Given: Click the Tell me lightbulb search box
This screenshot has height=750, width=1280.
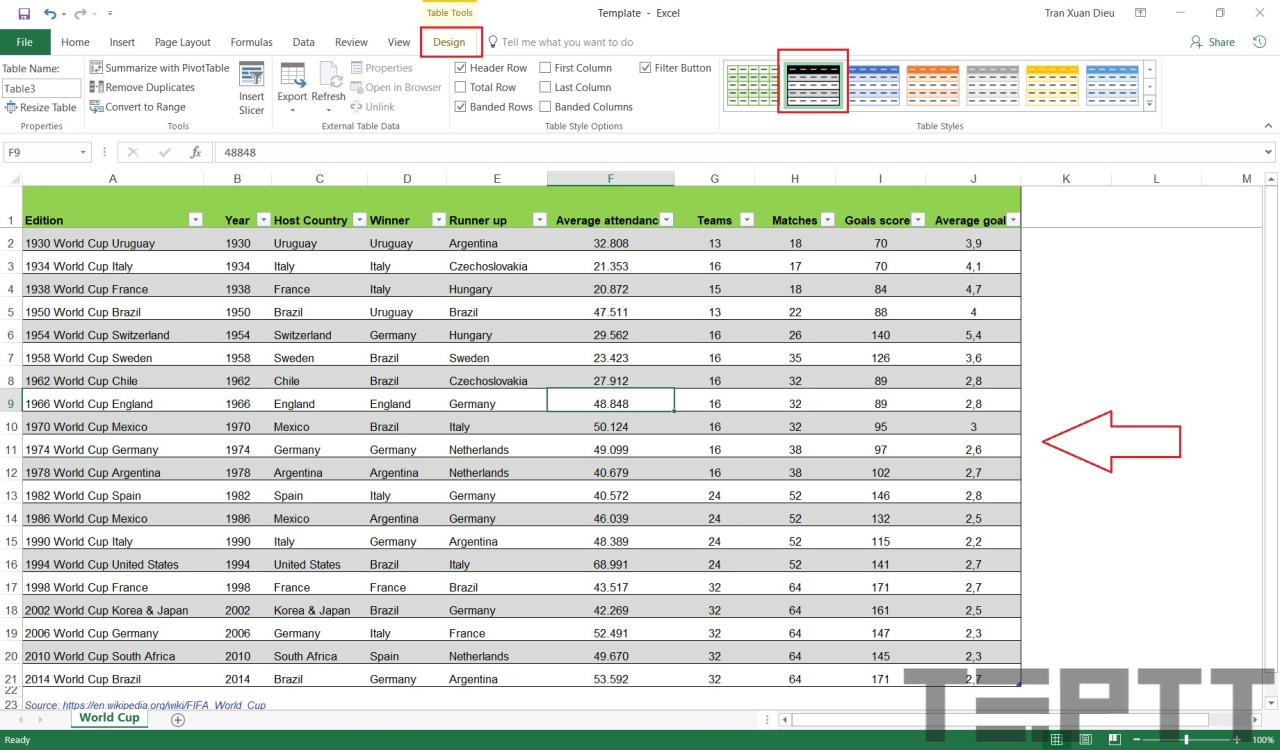Looking at the screenshot, I should click(x=560, y=42).
